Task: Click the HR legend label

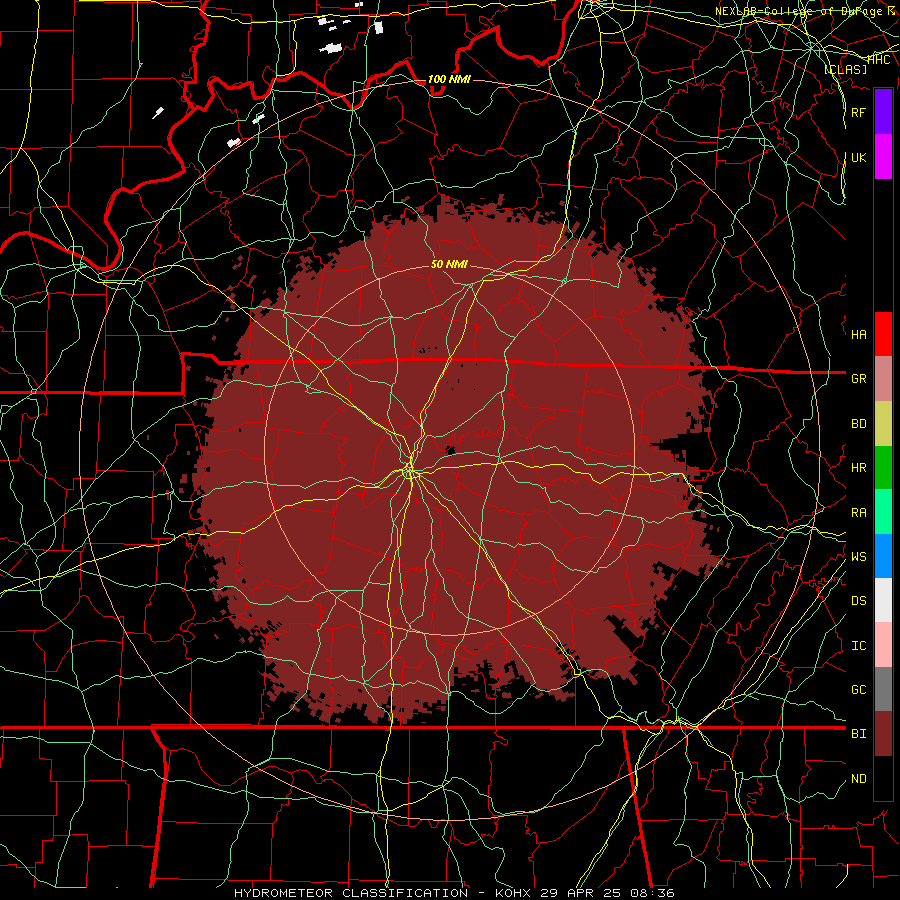Action: click(x=858, y=468)
